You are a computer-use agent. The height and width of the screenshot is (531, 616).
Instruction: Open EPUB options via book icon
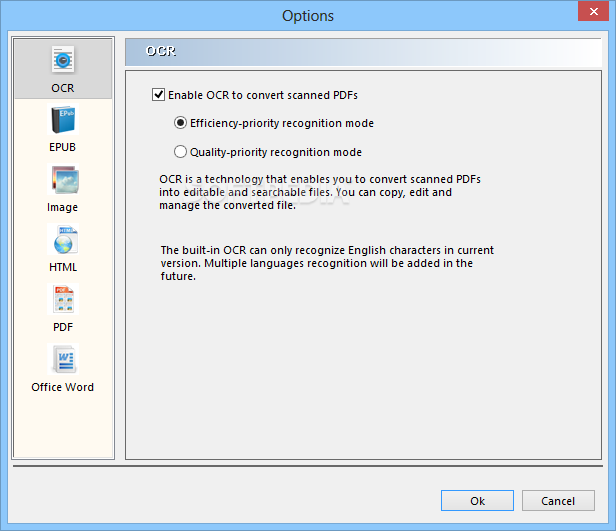pyautogui.click(x=63, y=119)
